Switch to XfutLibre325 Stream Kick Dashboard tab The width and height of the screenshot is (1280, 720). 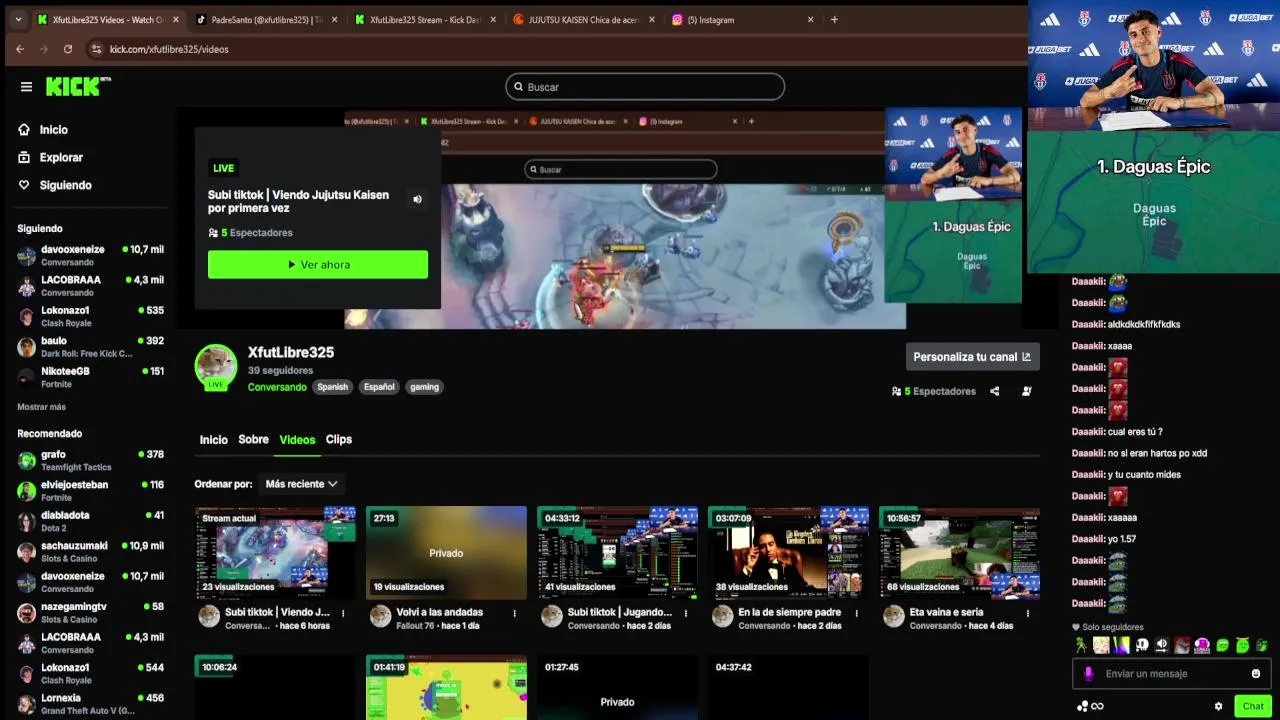pos(424,19)
